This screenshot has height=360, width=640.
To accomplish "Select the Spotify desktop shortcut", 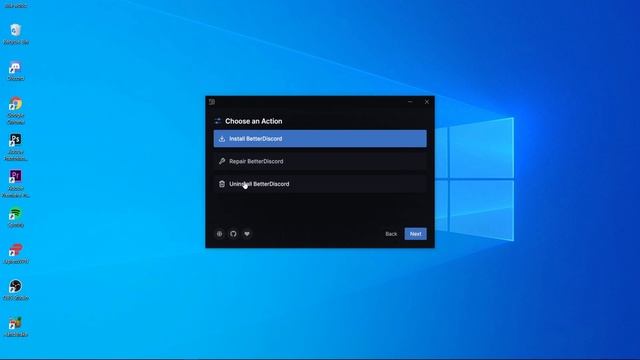I will pos(16,217).
